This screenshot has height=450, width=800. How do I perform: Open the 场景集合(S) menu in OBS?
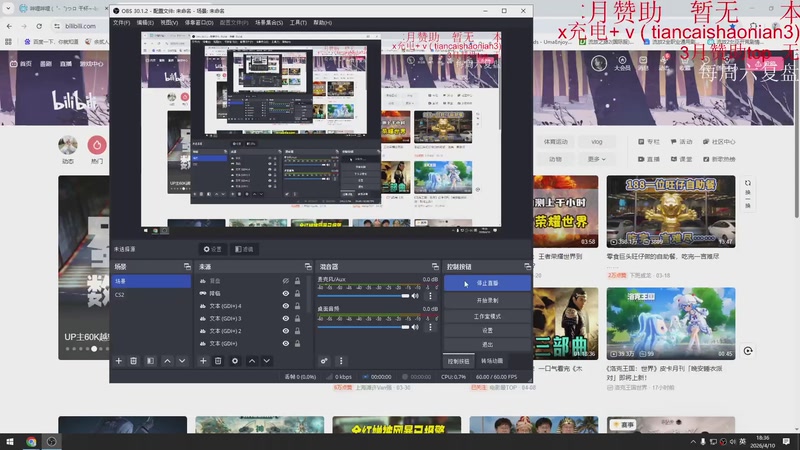[x=269, y=23]
